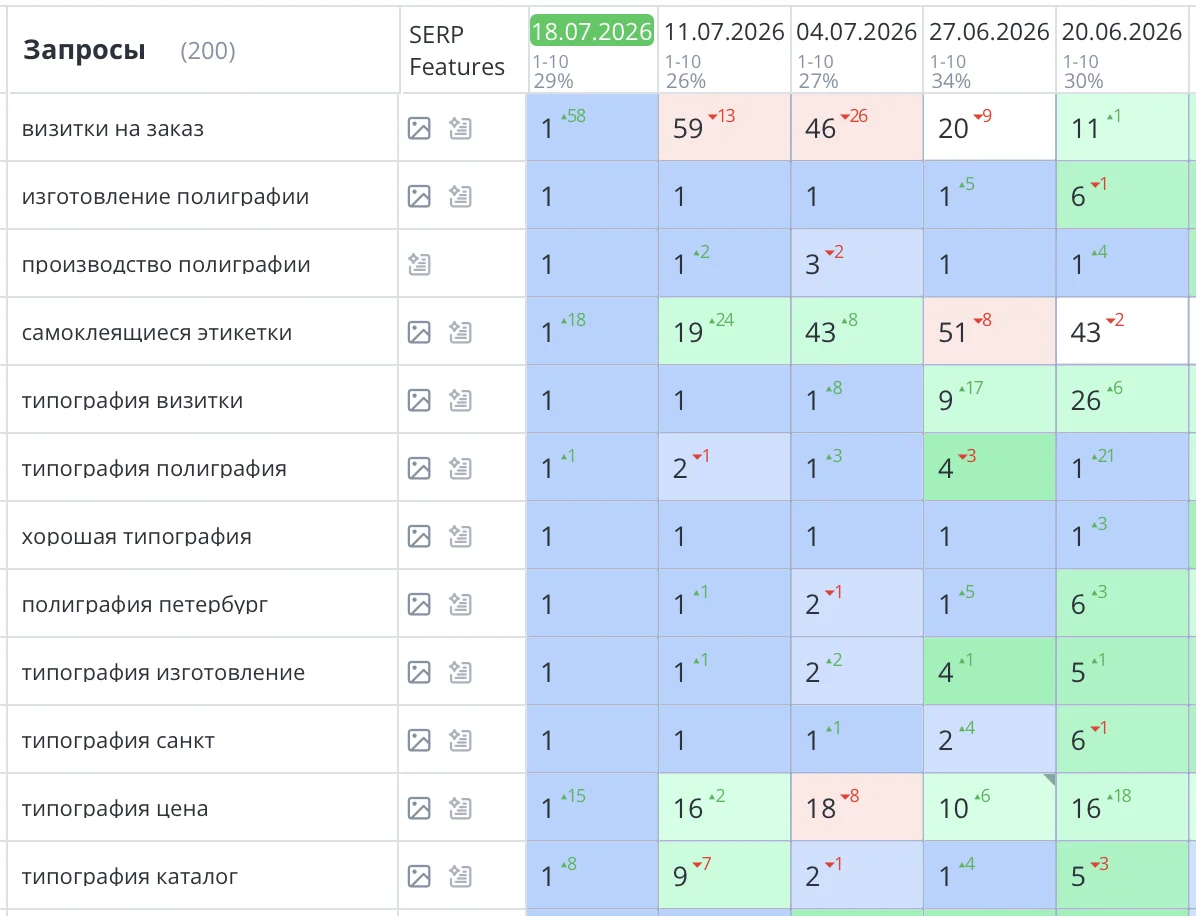
Task: Click position 59 cell for визитки на заказ
Action: coord(725,127)
